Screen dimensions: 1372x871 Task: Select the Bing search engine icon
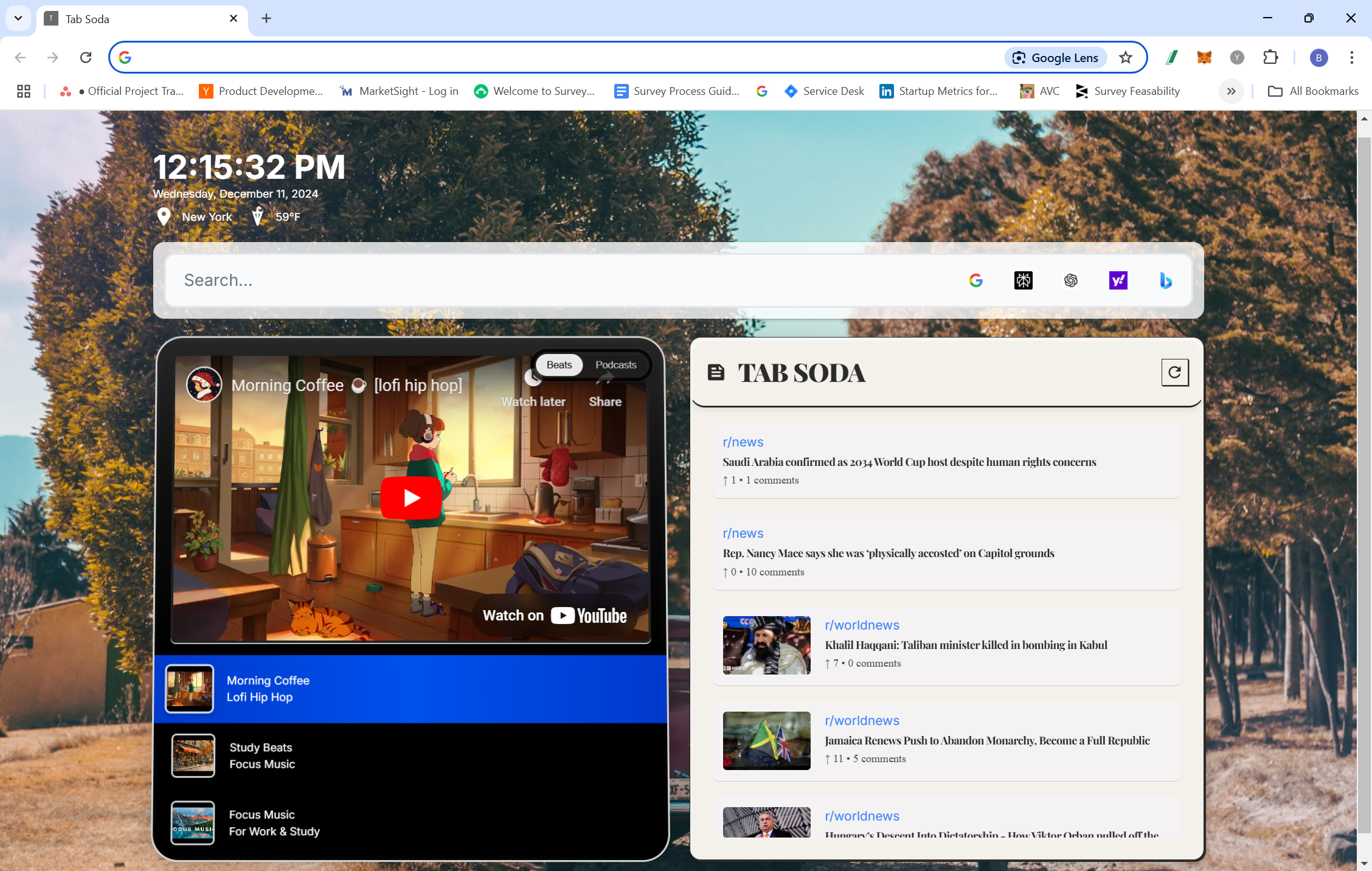click(x=1165, y=280)
